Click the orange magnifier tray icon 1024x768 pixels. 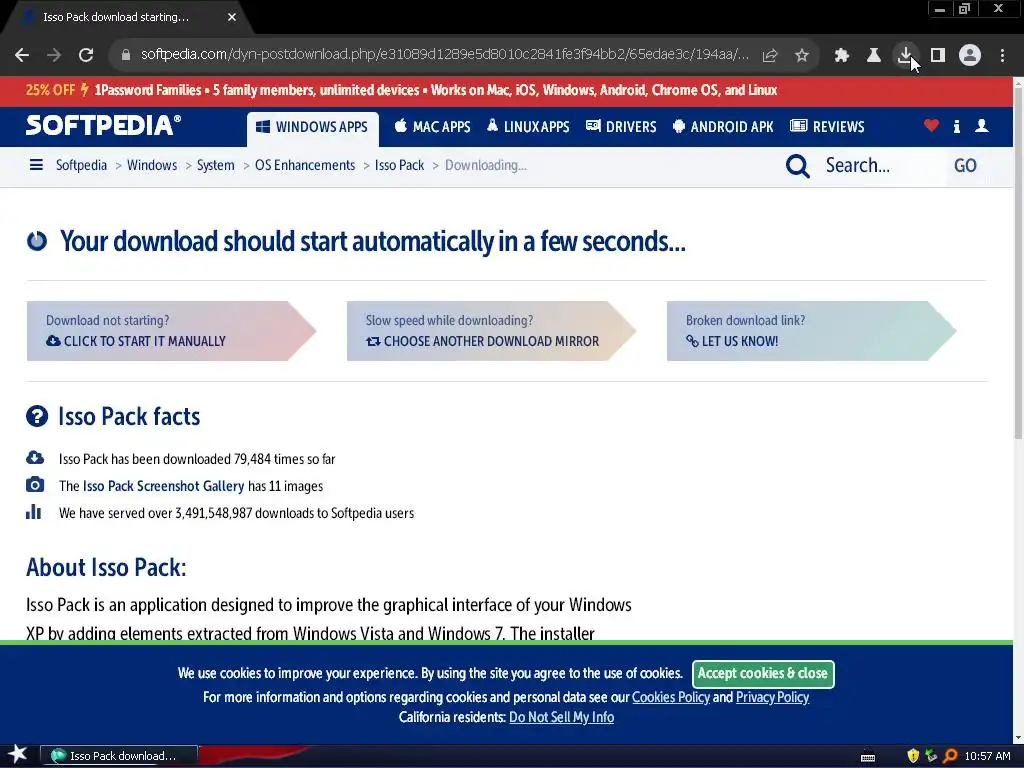coord(950,756)
